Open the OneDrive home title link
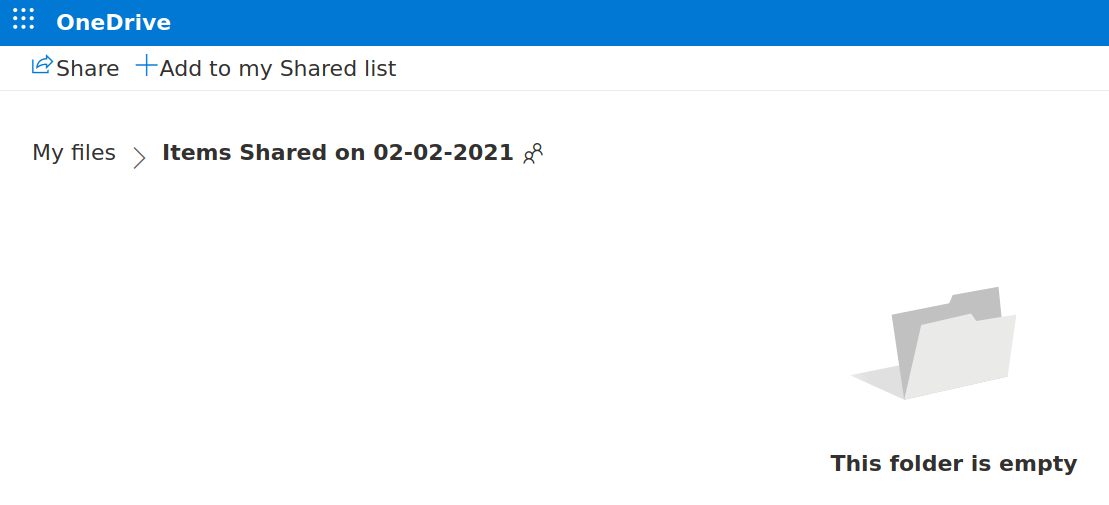Image resolution: width=1109 pixels, height=505 pixels. (x=113, y=23)
